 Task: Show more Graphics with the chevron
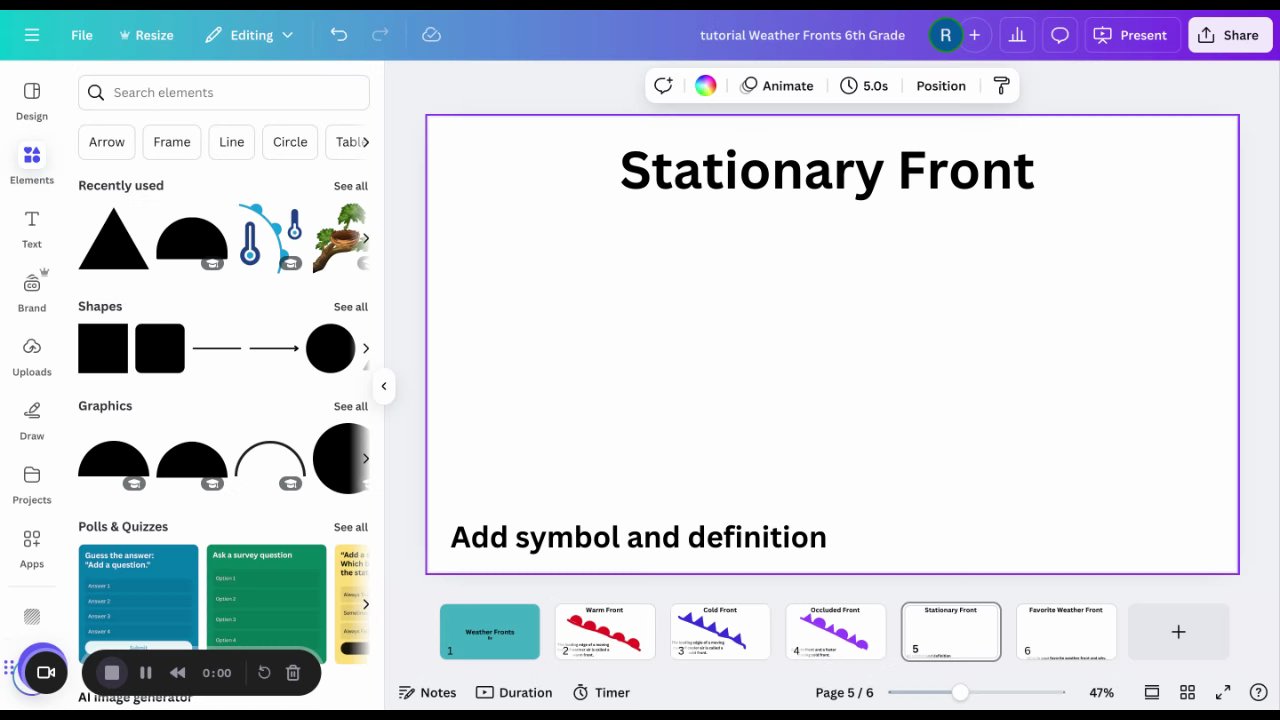[x=365, y=458]
